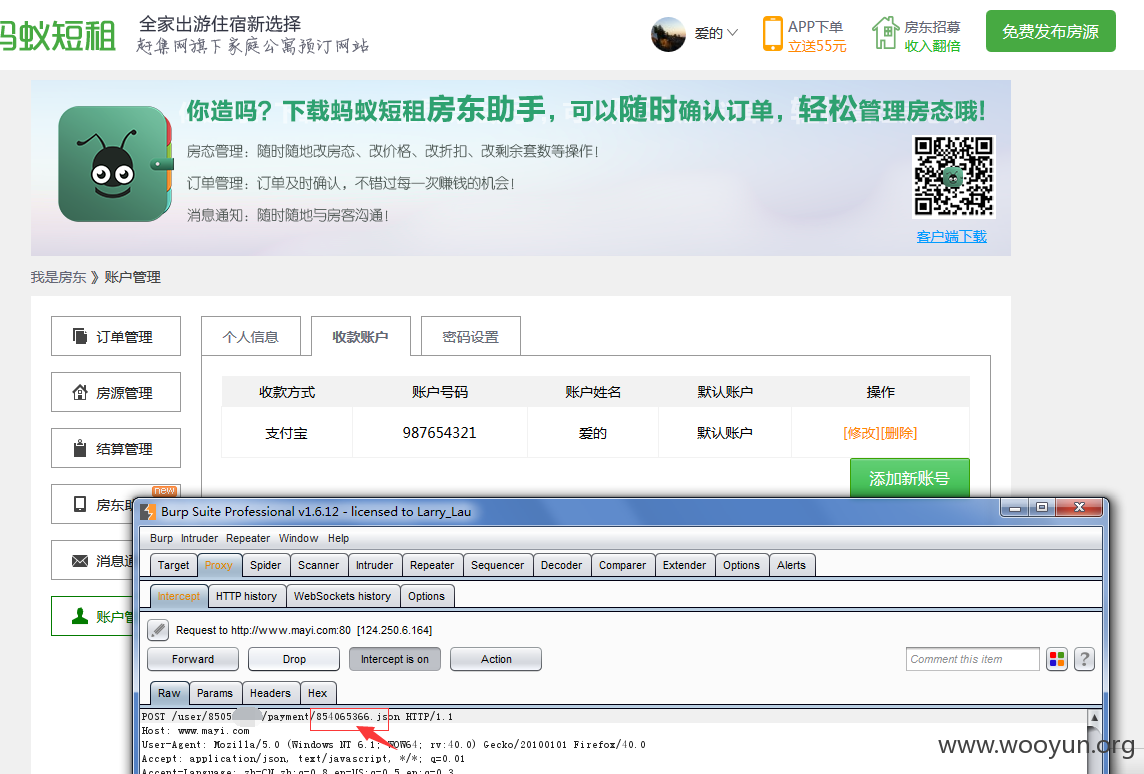
Task: Click the highlight color picker icon
Action: click(x=1056, y=659)
